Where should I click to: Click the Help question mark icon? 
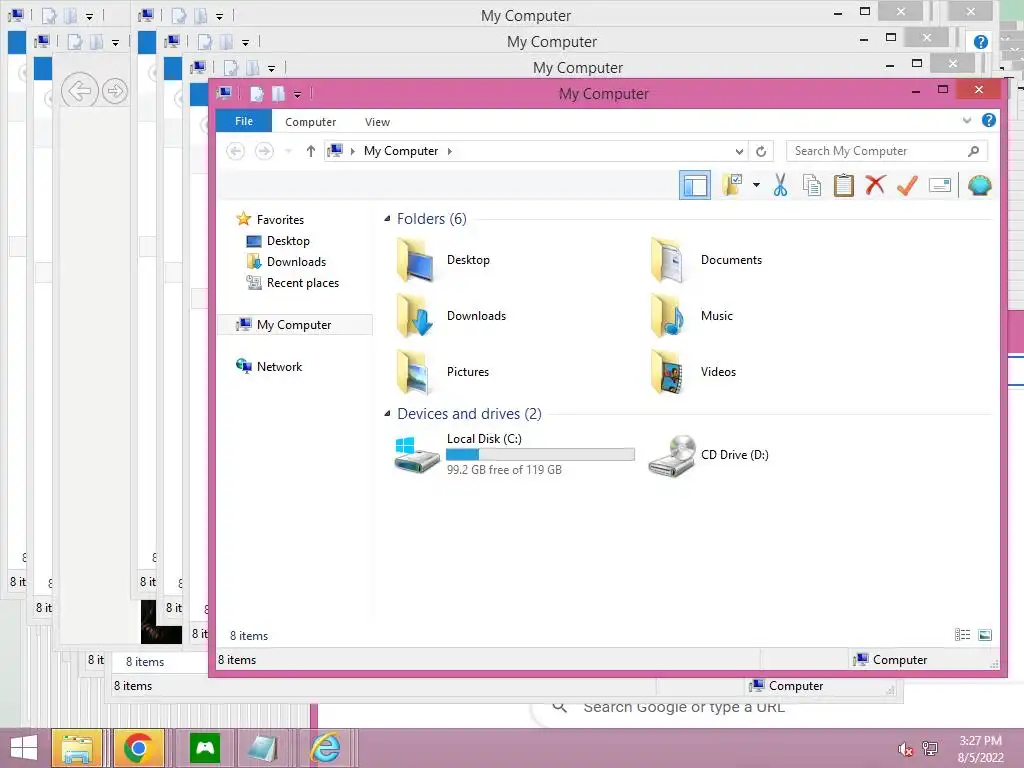point(989,121)
